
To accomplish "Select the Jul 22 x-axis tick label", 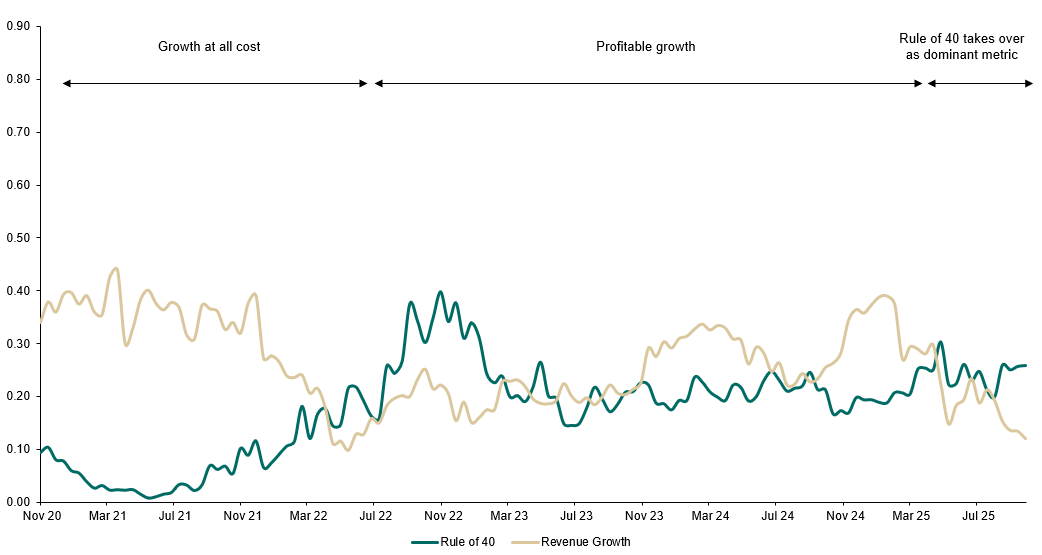I will pyautogui.click(x=375, y=516).
